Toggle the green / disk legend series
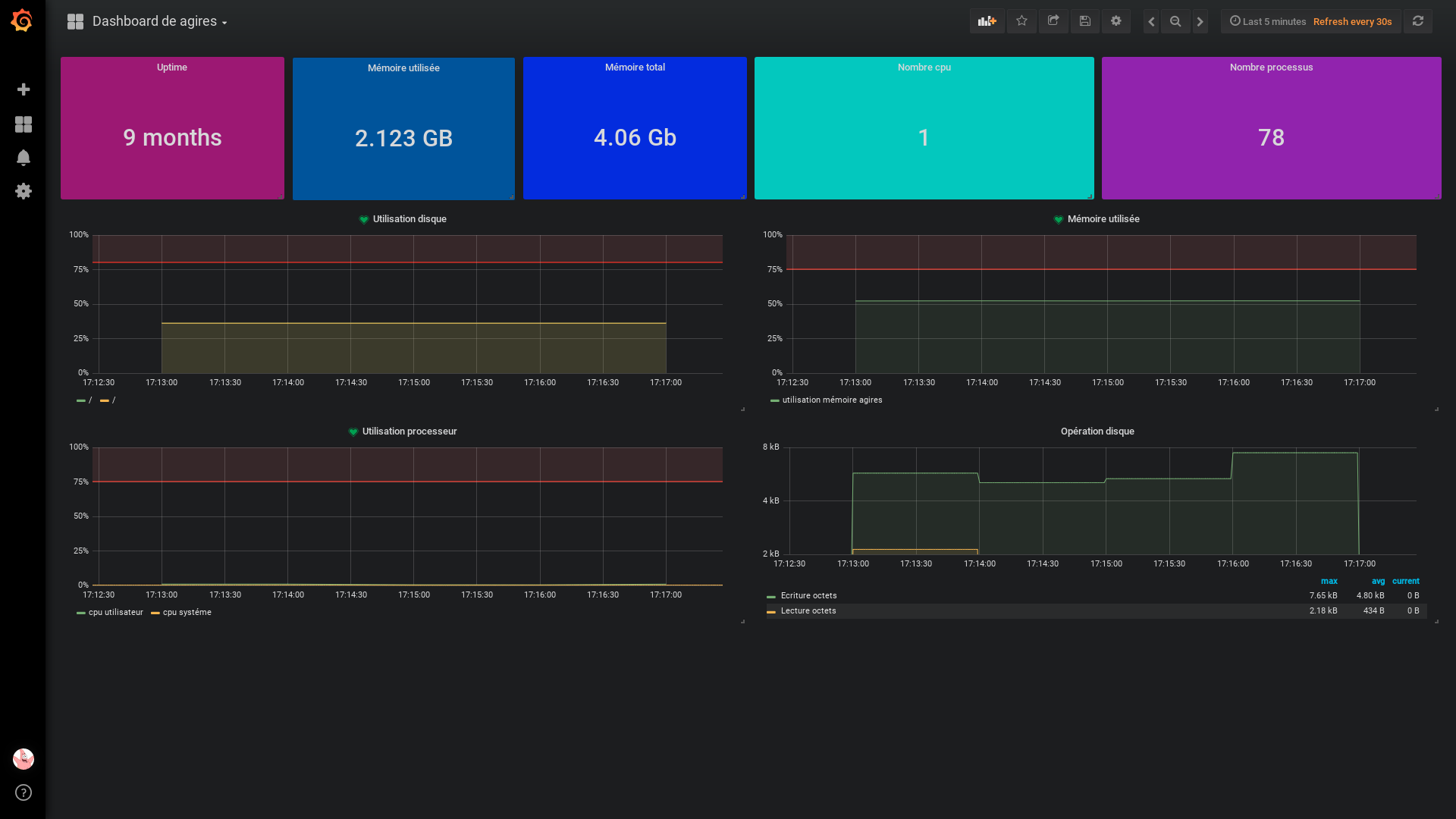This screenshot has height=819, width=1456. point(84,400)
